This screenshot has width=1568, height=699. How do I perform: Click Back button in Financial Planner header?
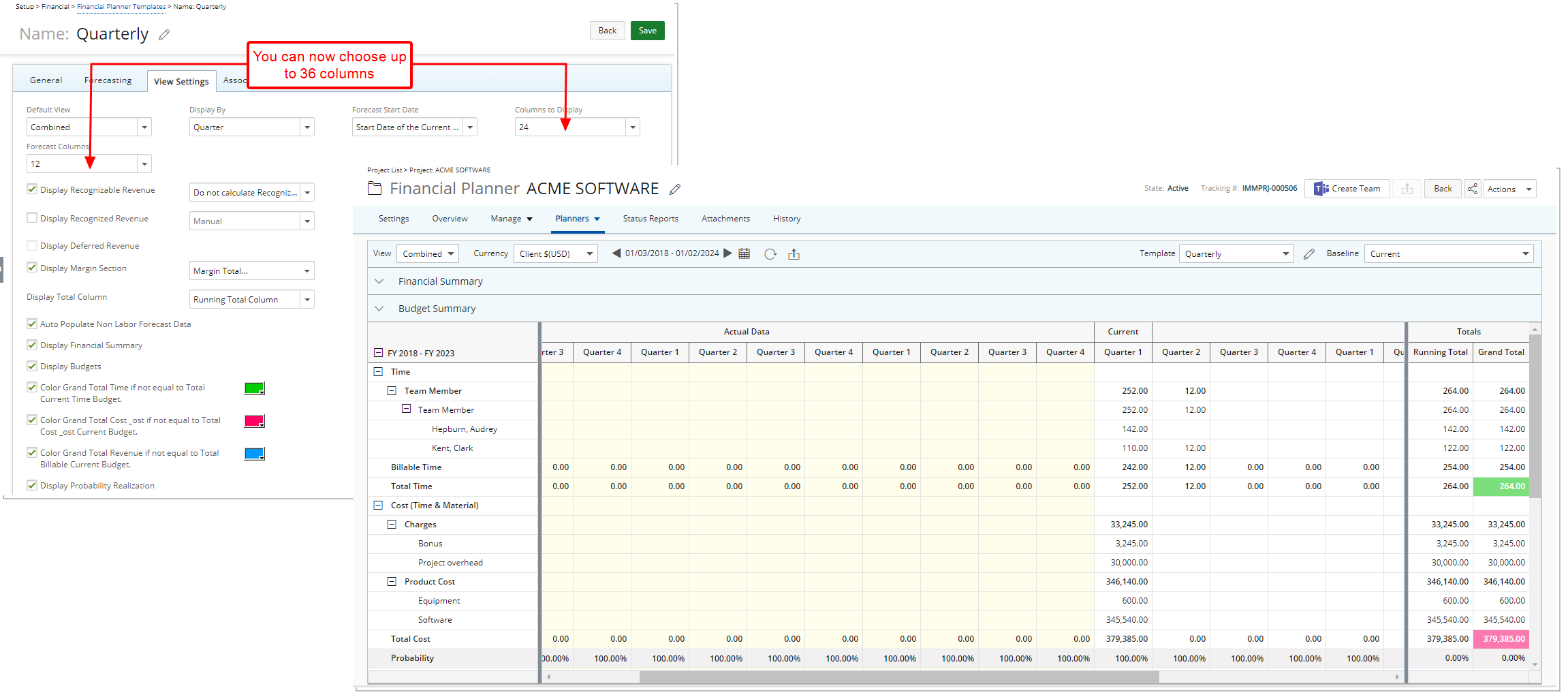pos(1443,189)
